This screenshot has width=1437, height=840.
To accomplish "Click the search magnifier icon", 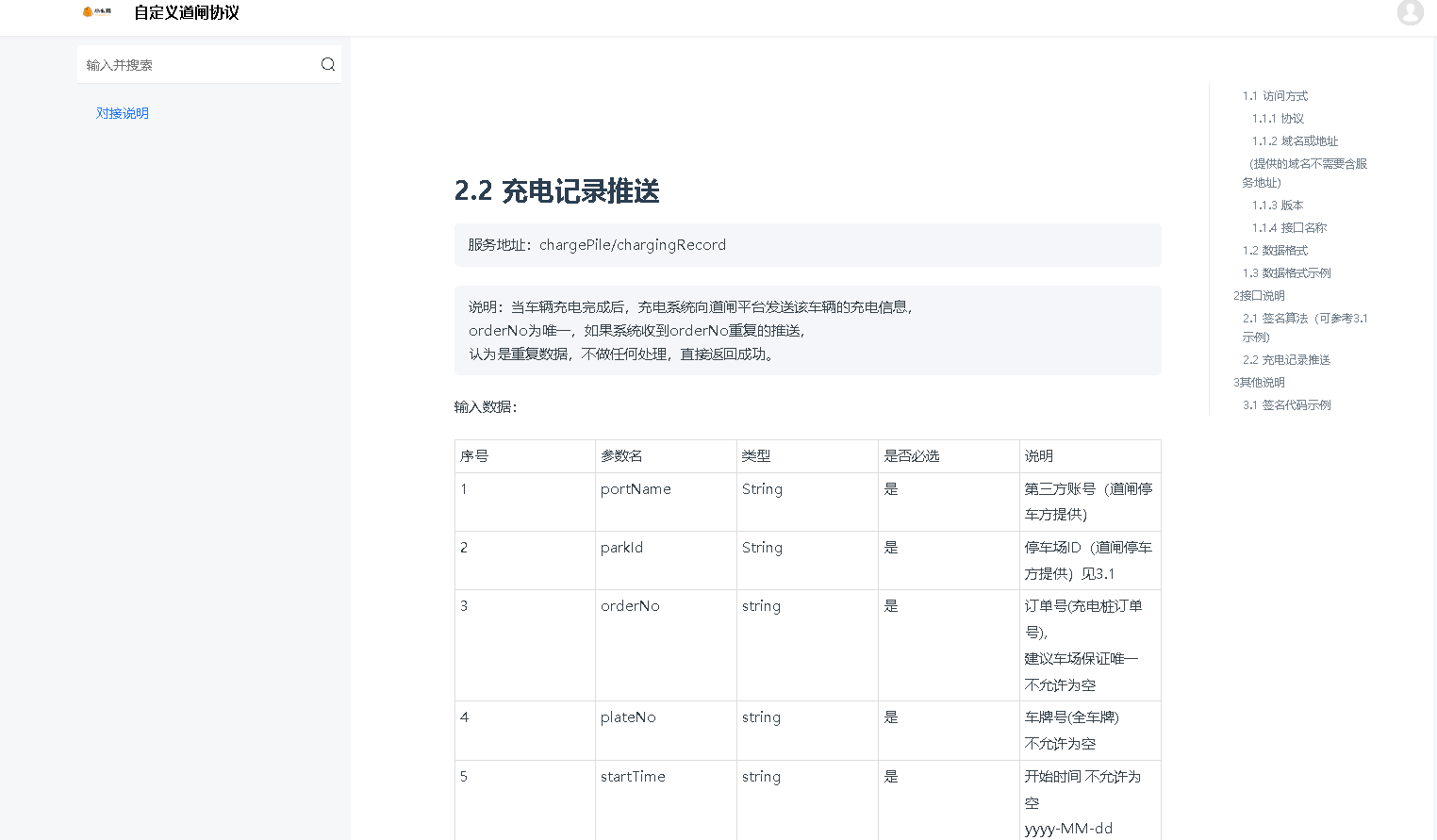I will [328, 64].
